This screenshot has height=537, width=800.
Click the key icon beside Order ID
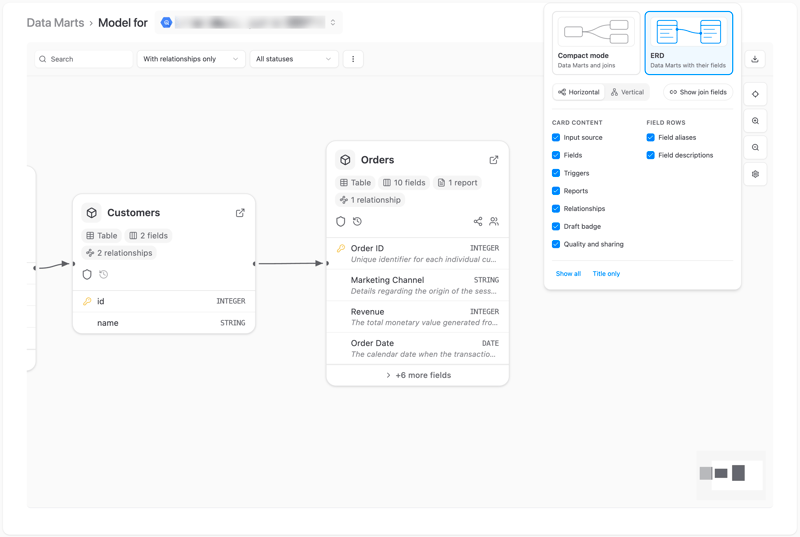341,248
